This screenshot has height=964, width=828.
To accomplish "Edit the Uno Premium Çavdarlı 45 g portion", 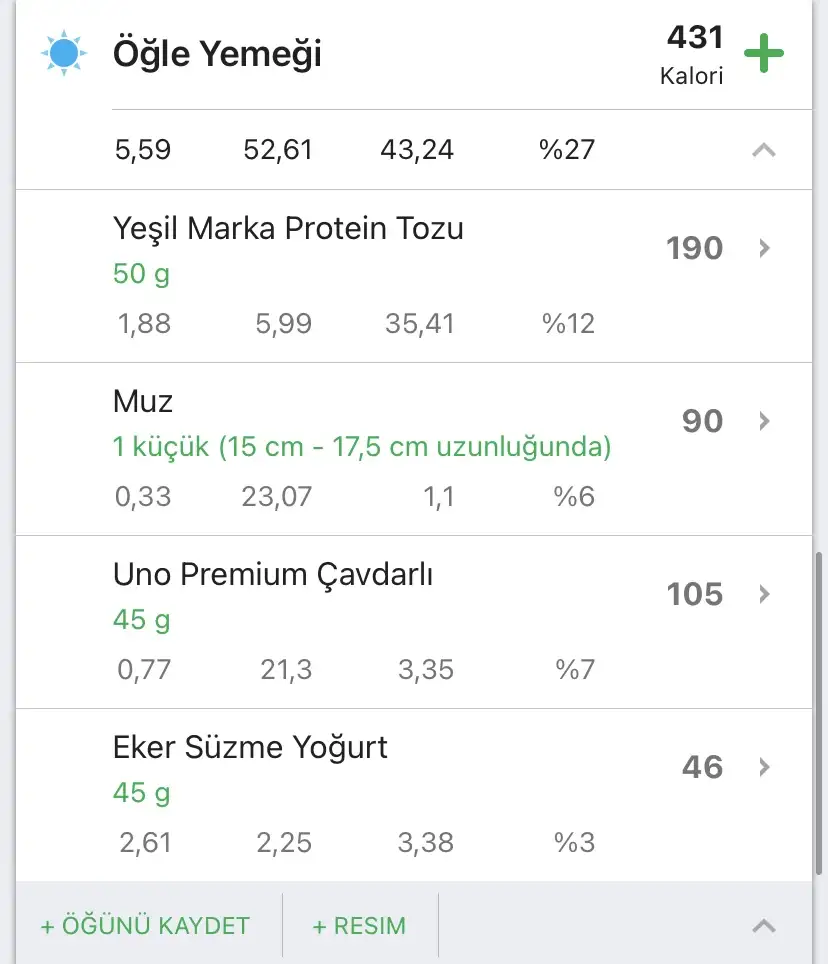I will [x=141, y=620].
